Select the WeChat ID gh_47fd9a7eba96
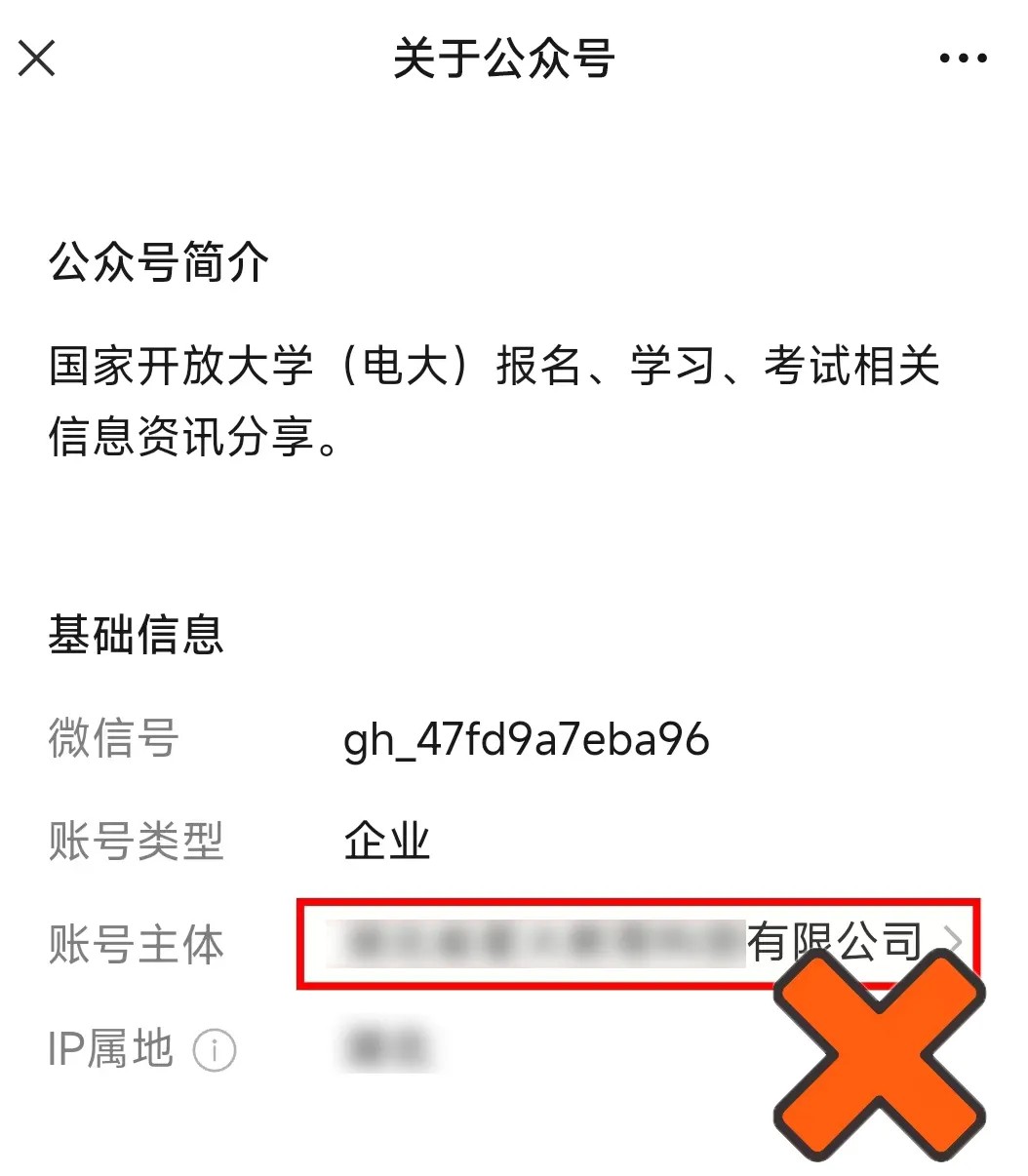This screenshot has height=1176, width=1028. click(x=527, y=740)
